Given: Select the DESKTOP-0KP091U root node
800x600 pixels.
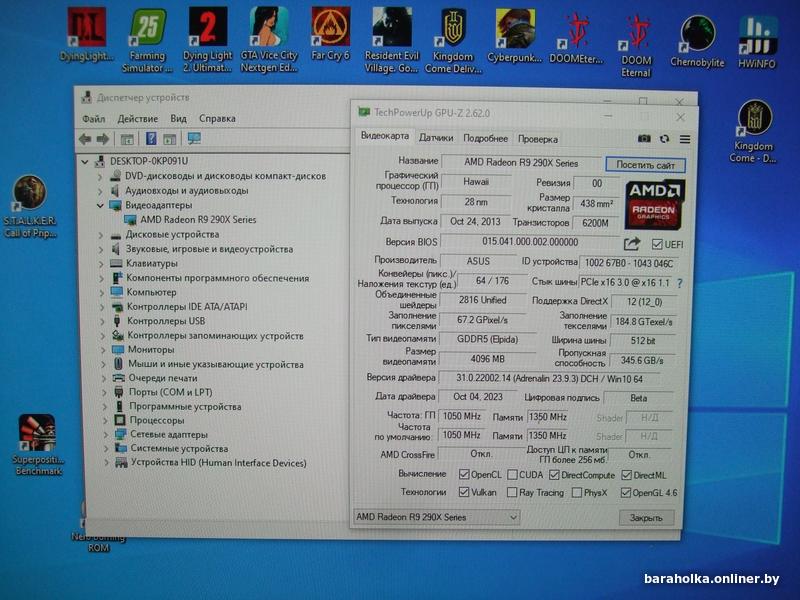Looking at the screenshot, I should tap(149, 161).
